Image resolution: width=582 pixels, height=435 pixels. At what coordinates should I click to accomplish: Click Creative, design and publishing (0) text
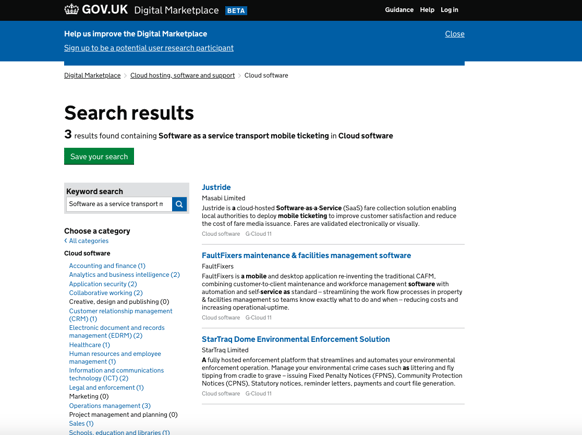pyautogui.click(x=119, y=302)
